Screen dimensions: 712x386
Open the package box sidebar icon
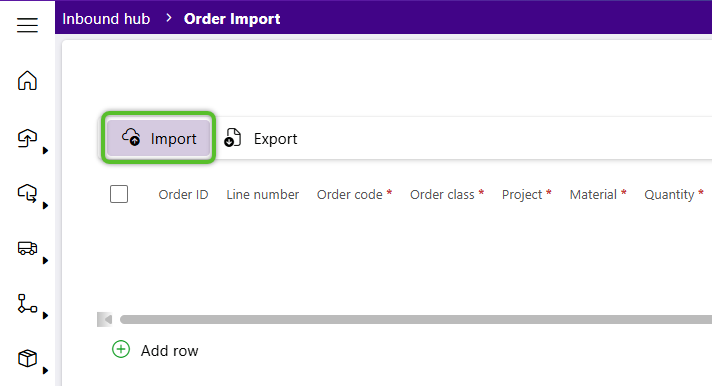27,358
